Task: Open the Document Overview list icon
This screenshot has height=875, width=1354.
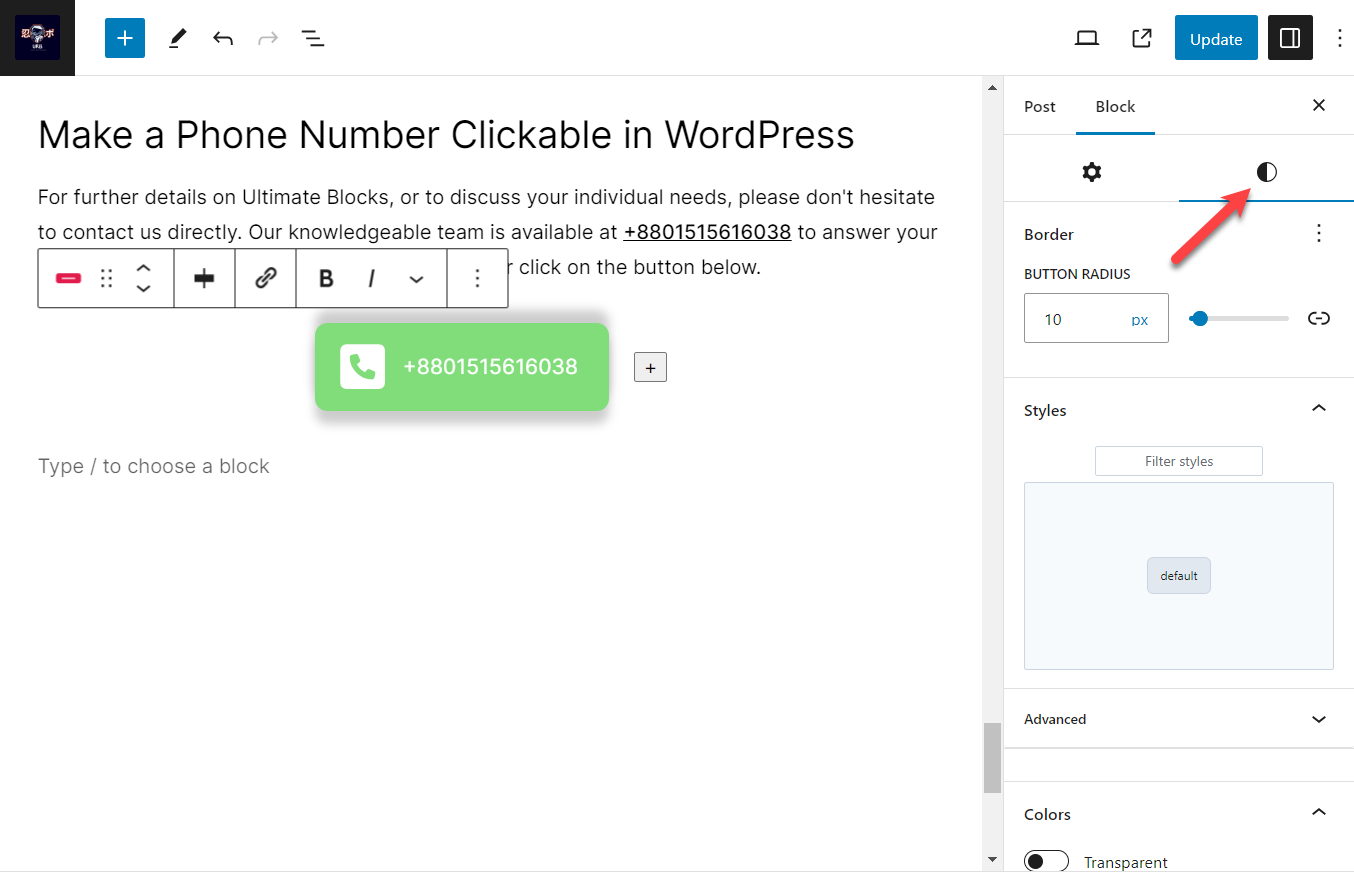Action: click(x=313, y=38)
